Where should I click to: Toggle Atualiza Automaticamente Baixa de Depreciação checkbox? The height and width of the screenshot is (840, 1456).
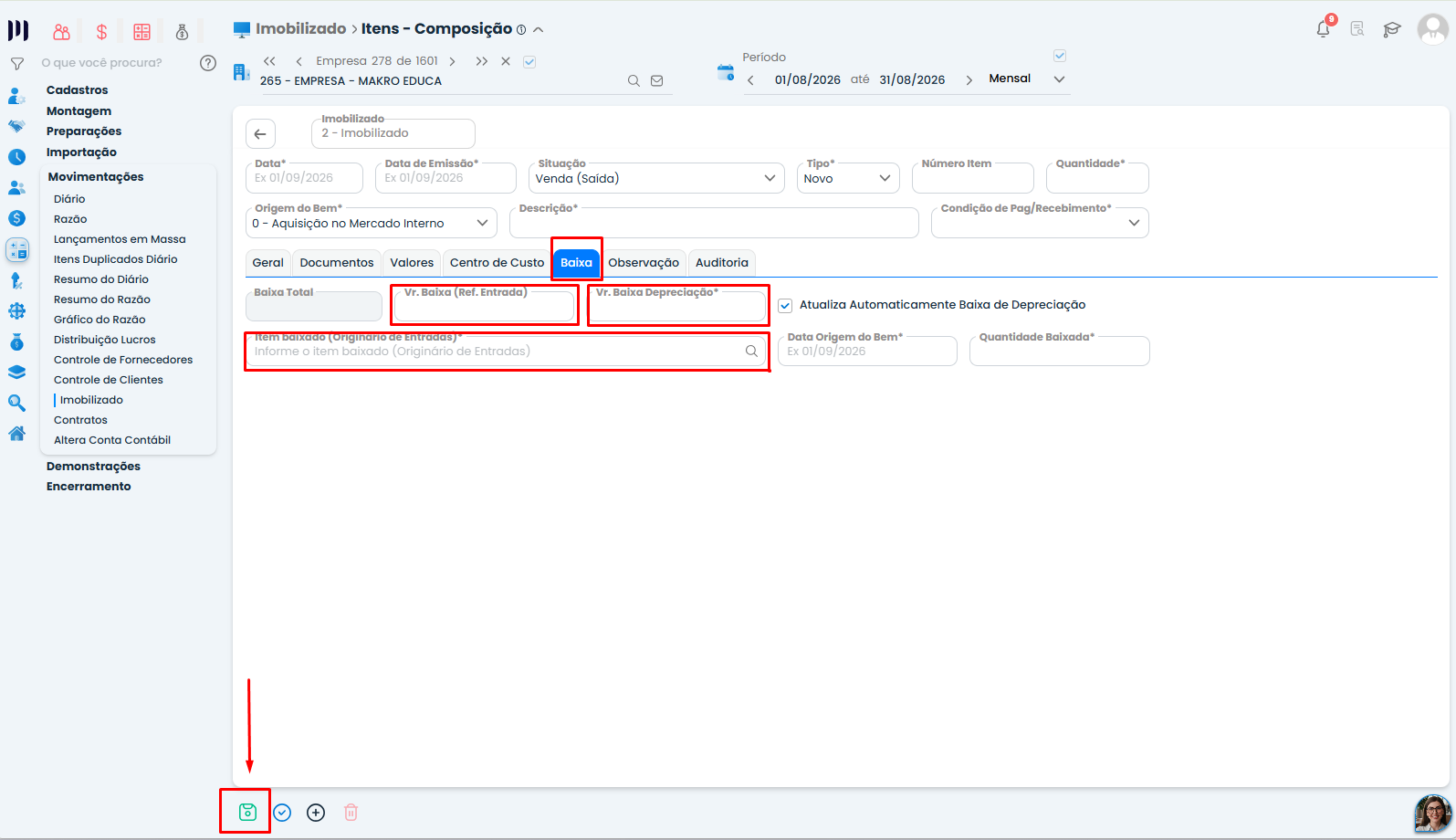(x=785, y=305)
